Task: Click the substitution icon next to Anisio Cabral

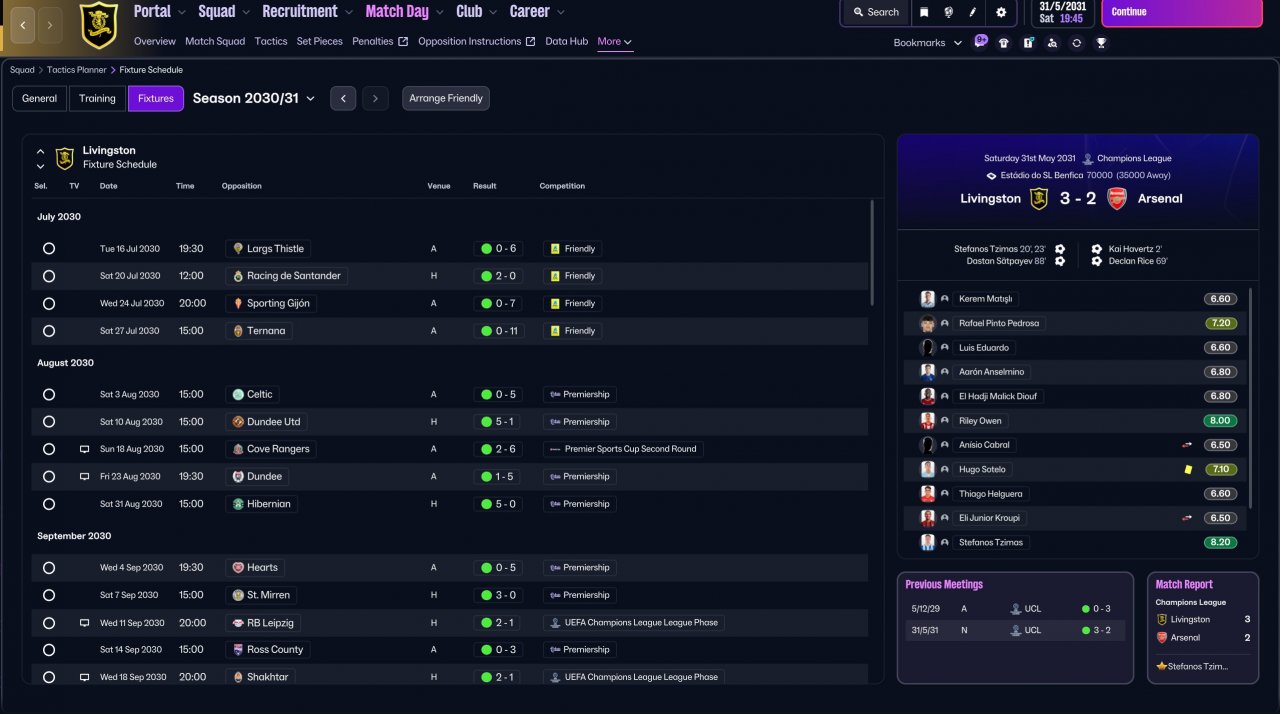Action: [x=1187, y=445]
